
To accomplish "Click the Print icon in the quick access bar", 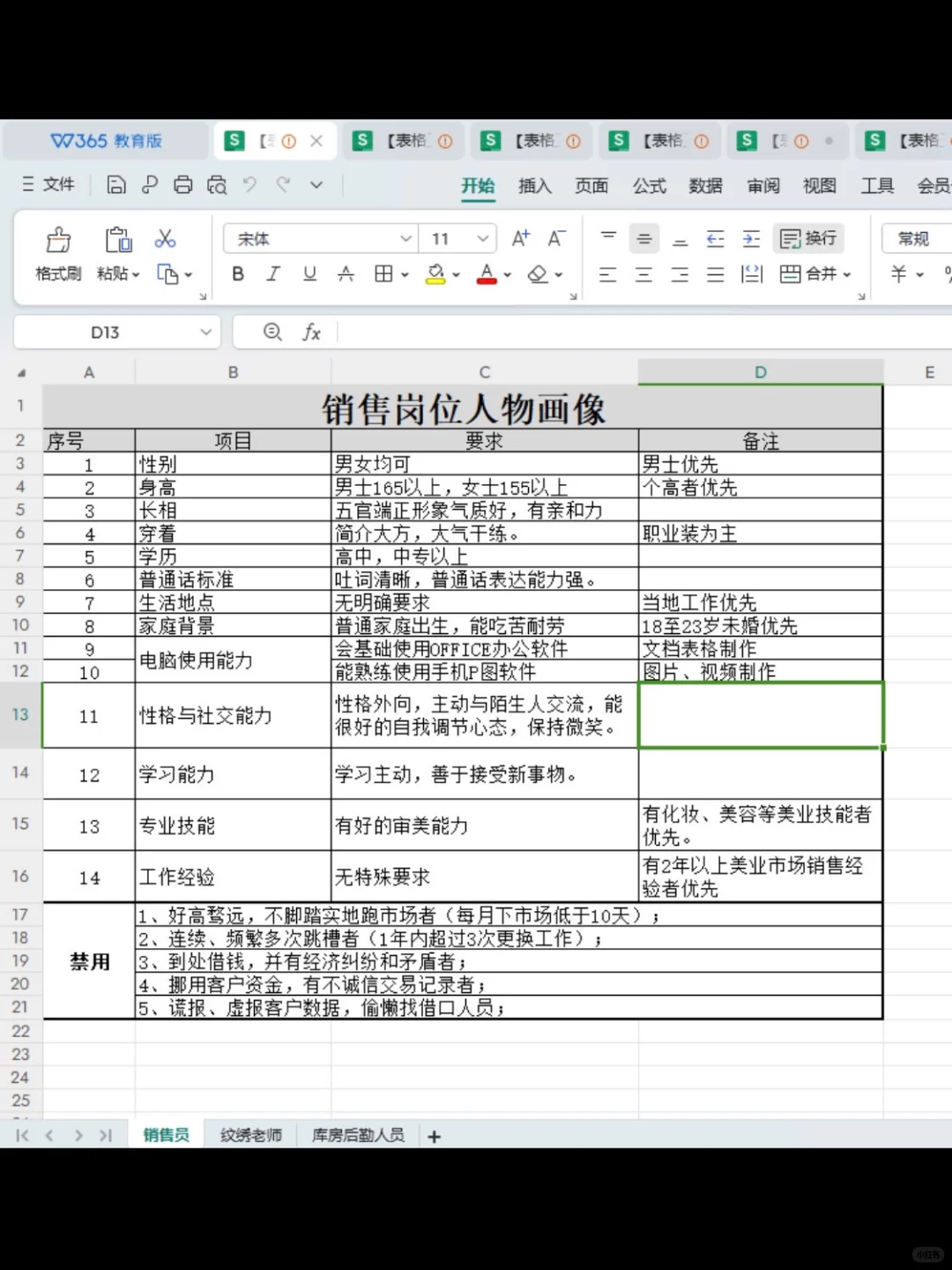I will tap(183, 184).
